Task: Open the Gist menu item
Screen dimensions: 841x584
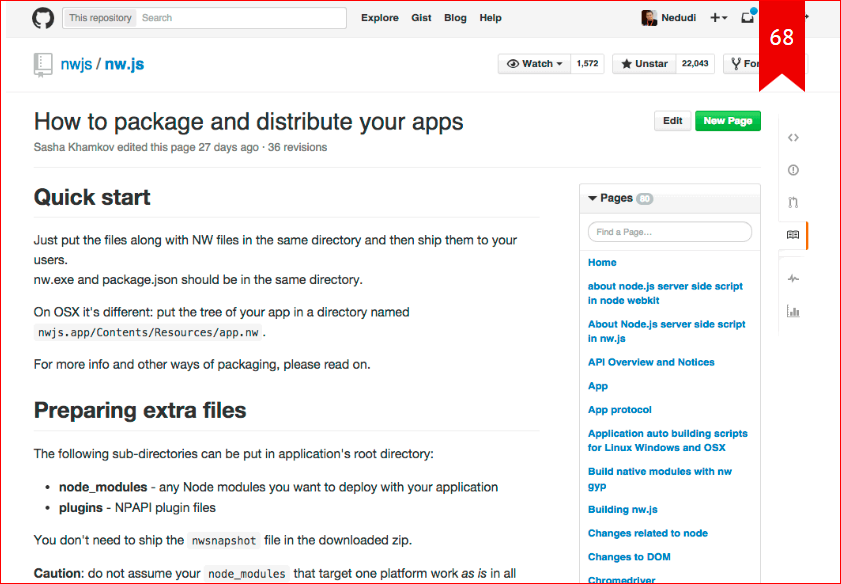Action: [x=421, y=18]
